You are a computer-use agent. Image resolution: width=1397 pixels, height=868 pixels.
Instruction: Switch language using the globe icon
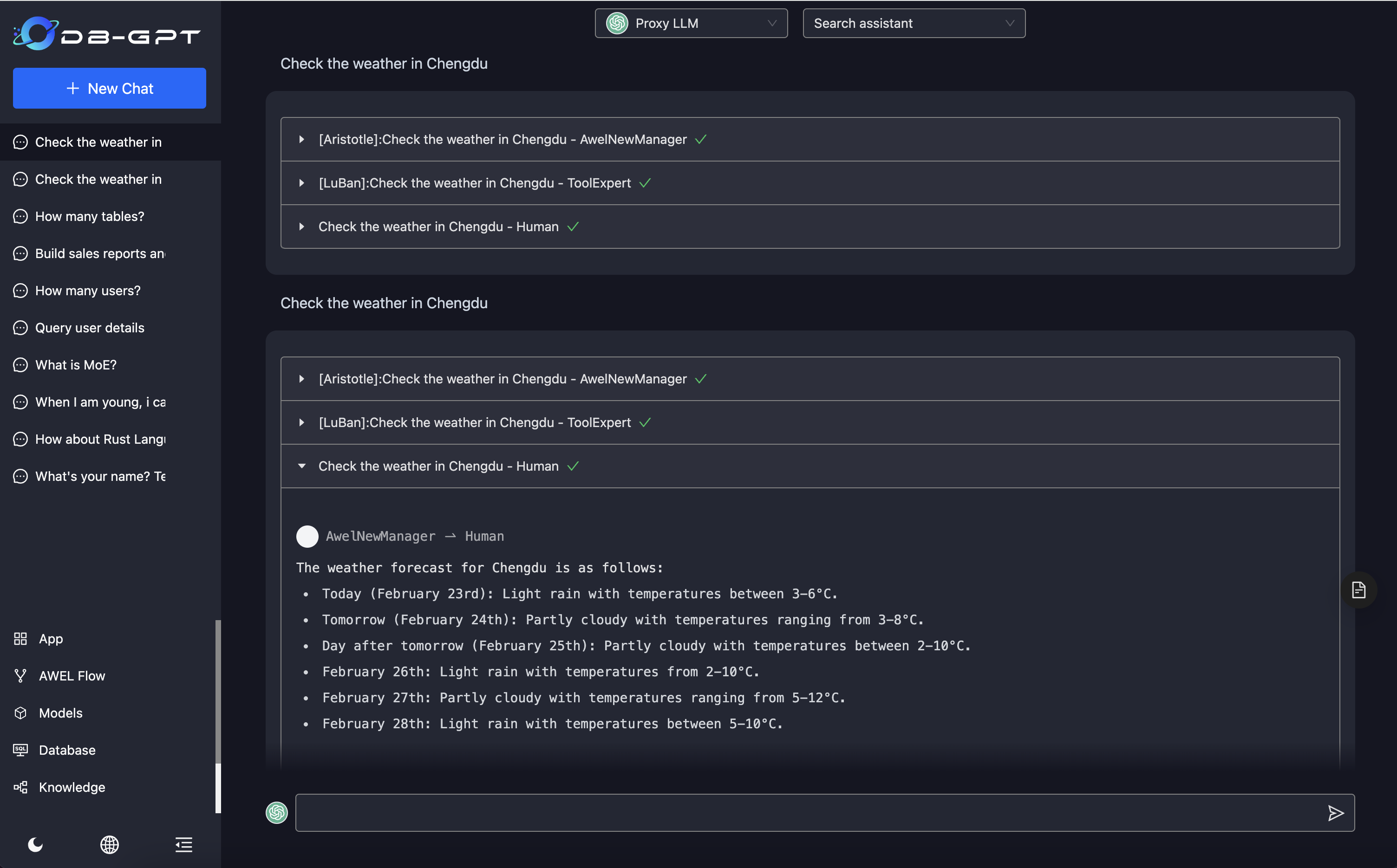[x=109, y=844]
